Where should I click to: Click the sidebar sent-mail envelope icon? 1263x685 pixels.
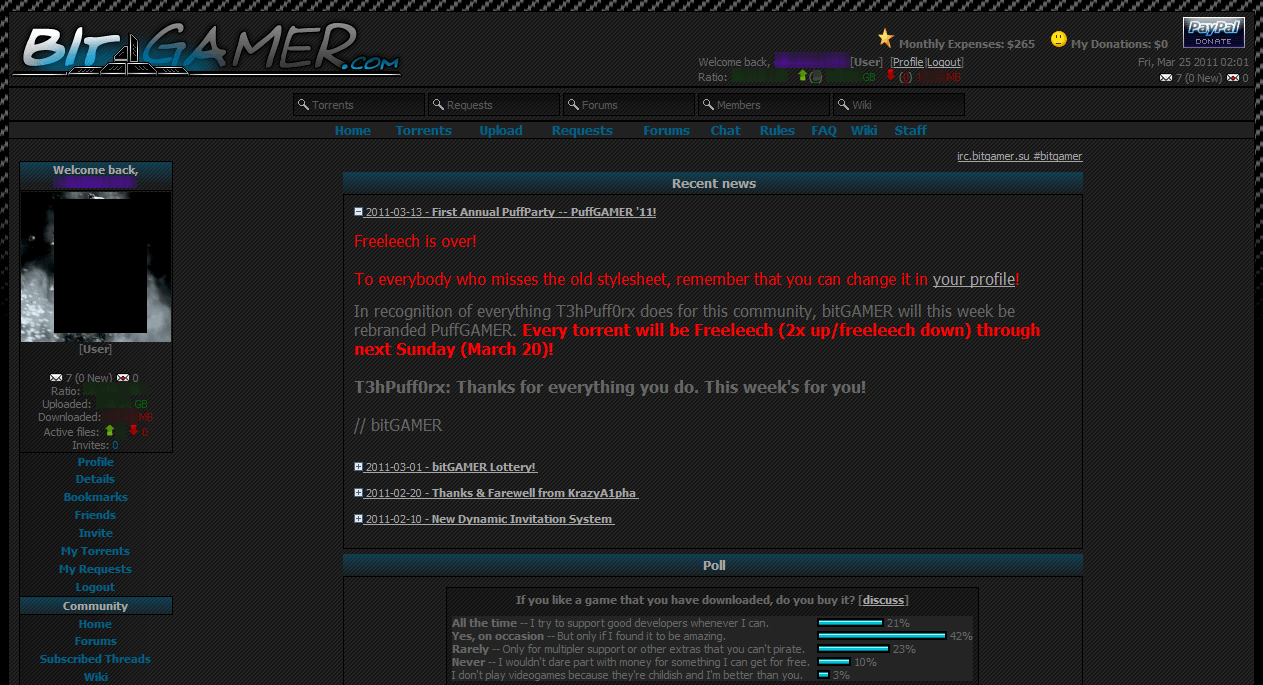[123, 378]
